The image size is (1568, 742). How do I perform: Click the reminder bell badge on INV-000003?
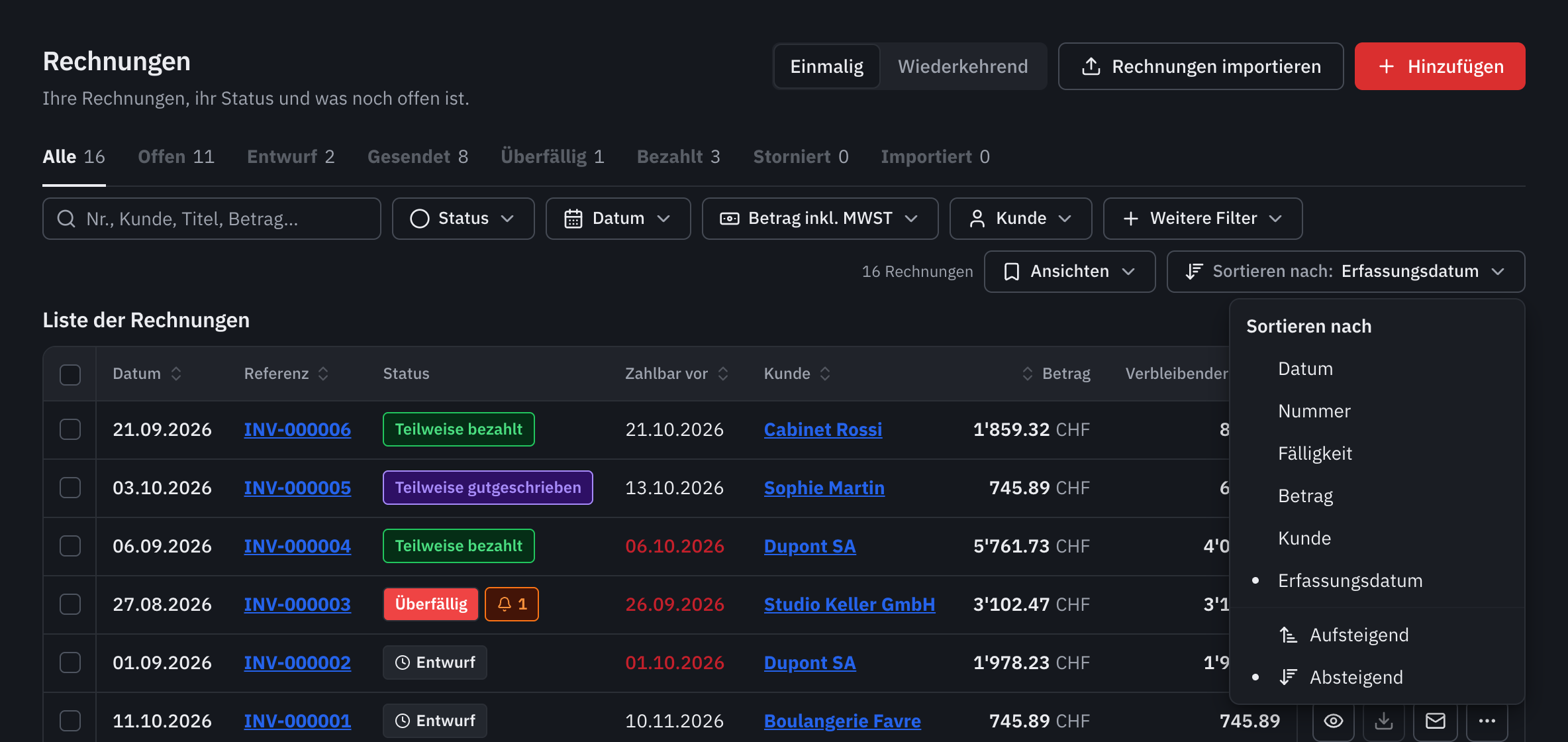click(512, 604)
